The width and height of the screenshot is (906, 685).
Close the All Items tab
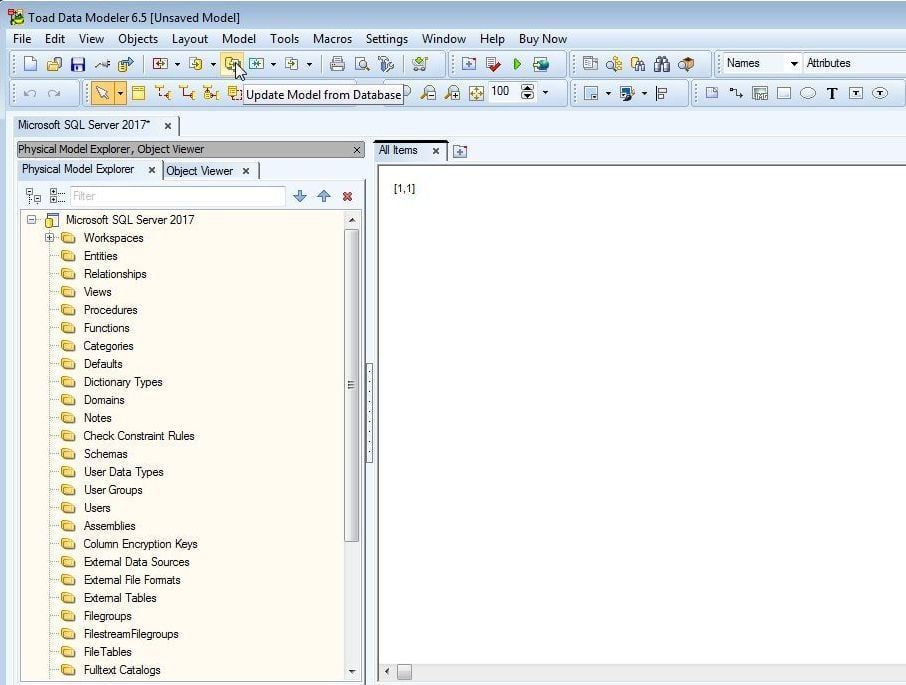click(436, 151)
